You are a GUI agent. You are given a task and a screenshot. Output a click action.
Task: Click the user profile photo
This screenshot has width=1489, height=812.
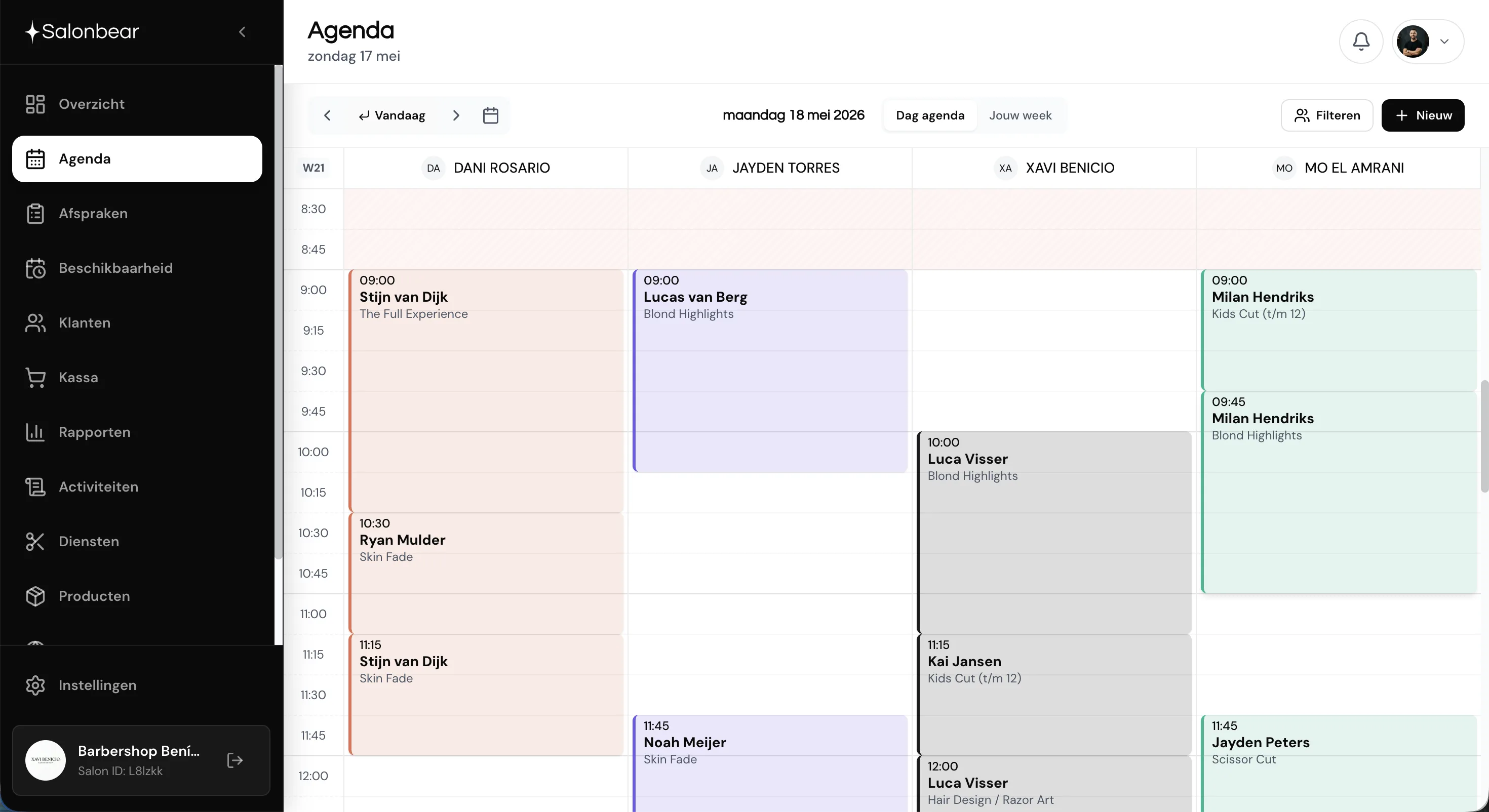pos(1413,41)
